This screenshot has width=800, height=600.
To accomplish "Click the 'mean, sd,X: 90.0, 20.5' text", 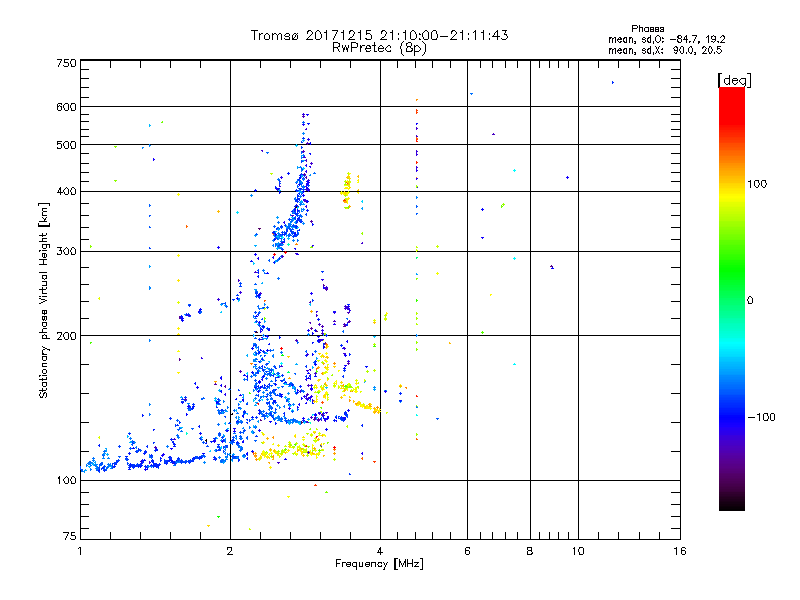I will pyautogui.click(x=665, y=50).
